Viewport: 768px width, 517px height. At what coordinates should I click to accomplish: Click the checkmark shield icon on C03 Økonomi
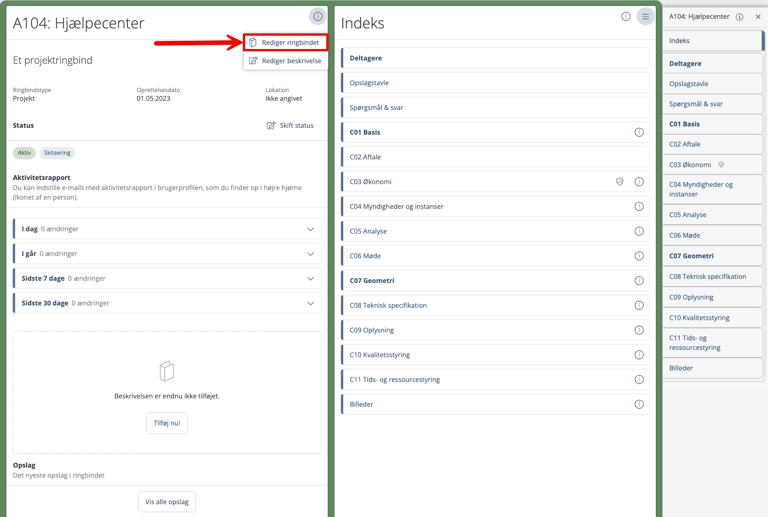pyautogui.click(x=620, y=182)
